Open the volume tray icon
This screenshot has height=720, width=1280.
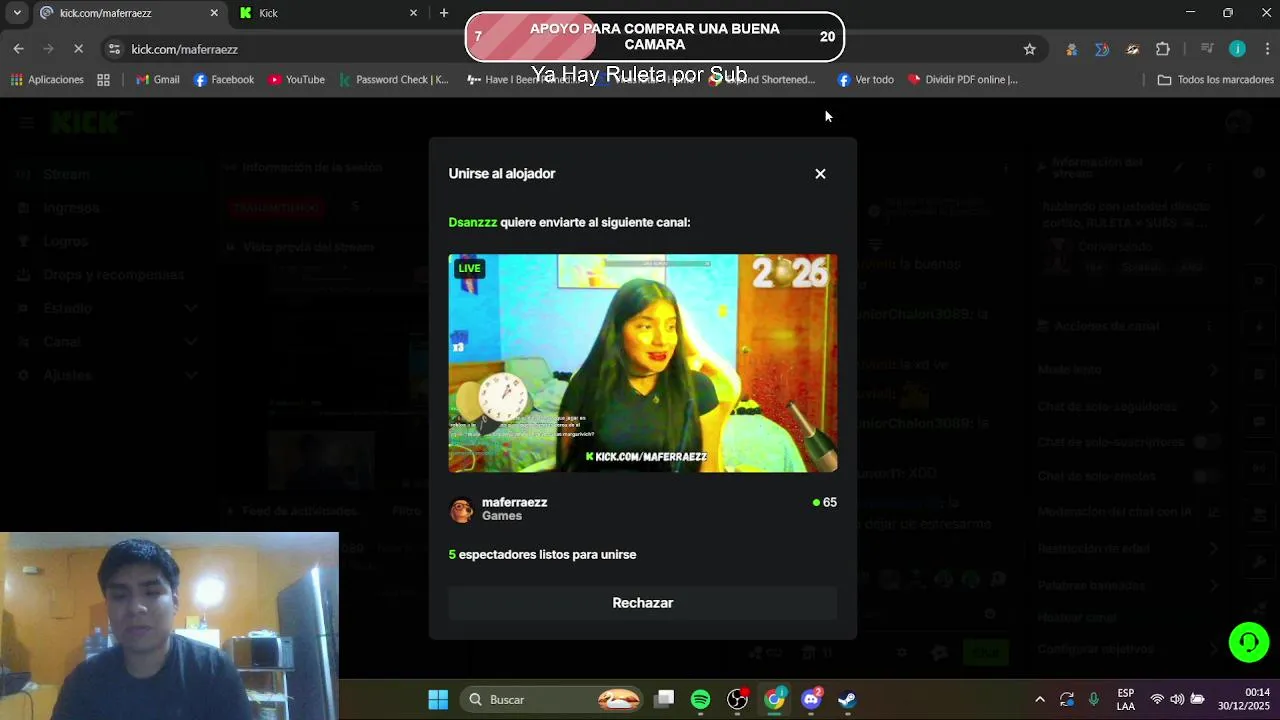1177,699
